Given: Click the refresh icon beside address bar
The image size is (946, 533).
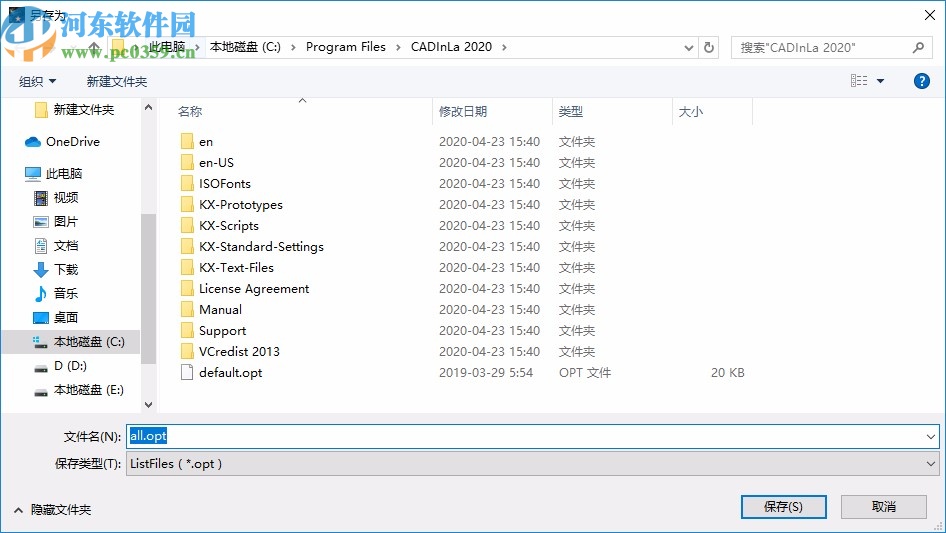Looking at the screenshot, I should [709, 47].
